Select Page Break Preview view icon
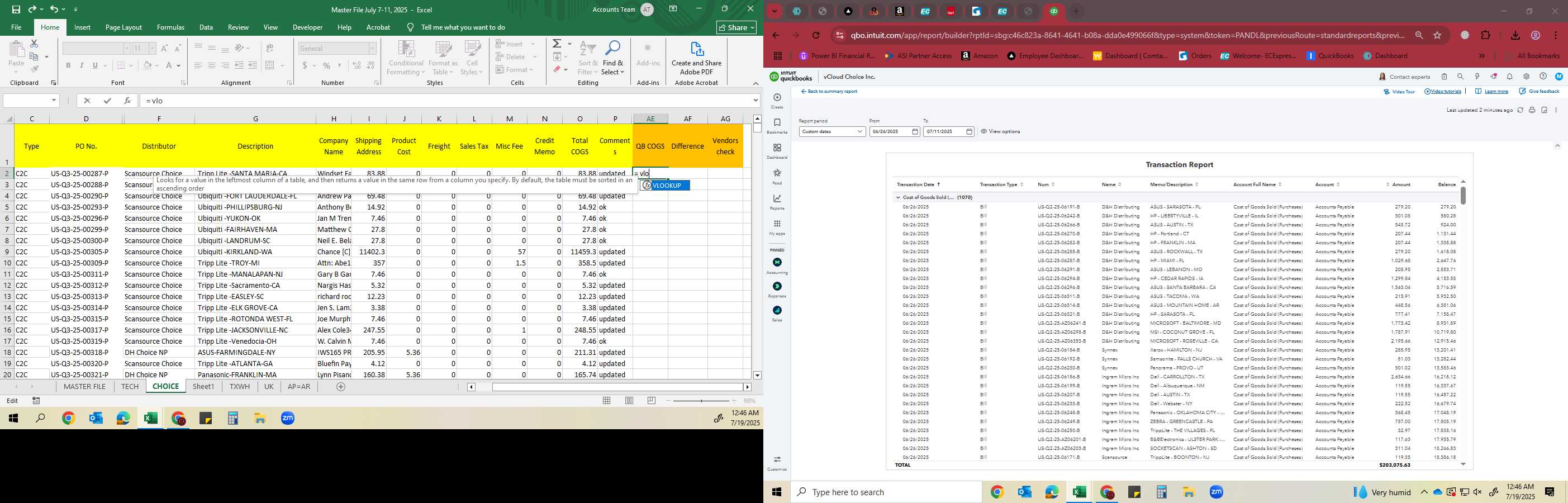 [x=652, y=401]
